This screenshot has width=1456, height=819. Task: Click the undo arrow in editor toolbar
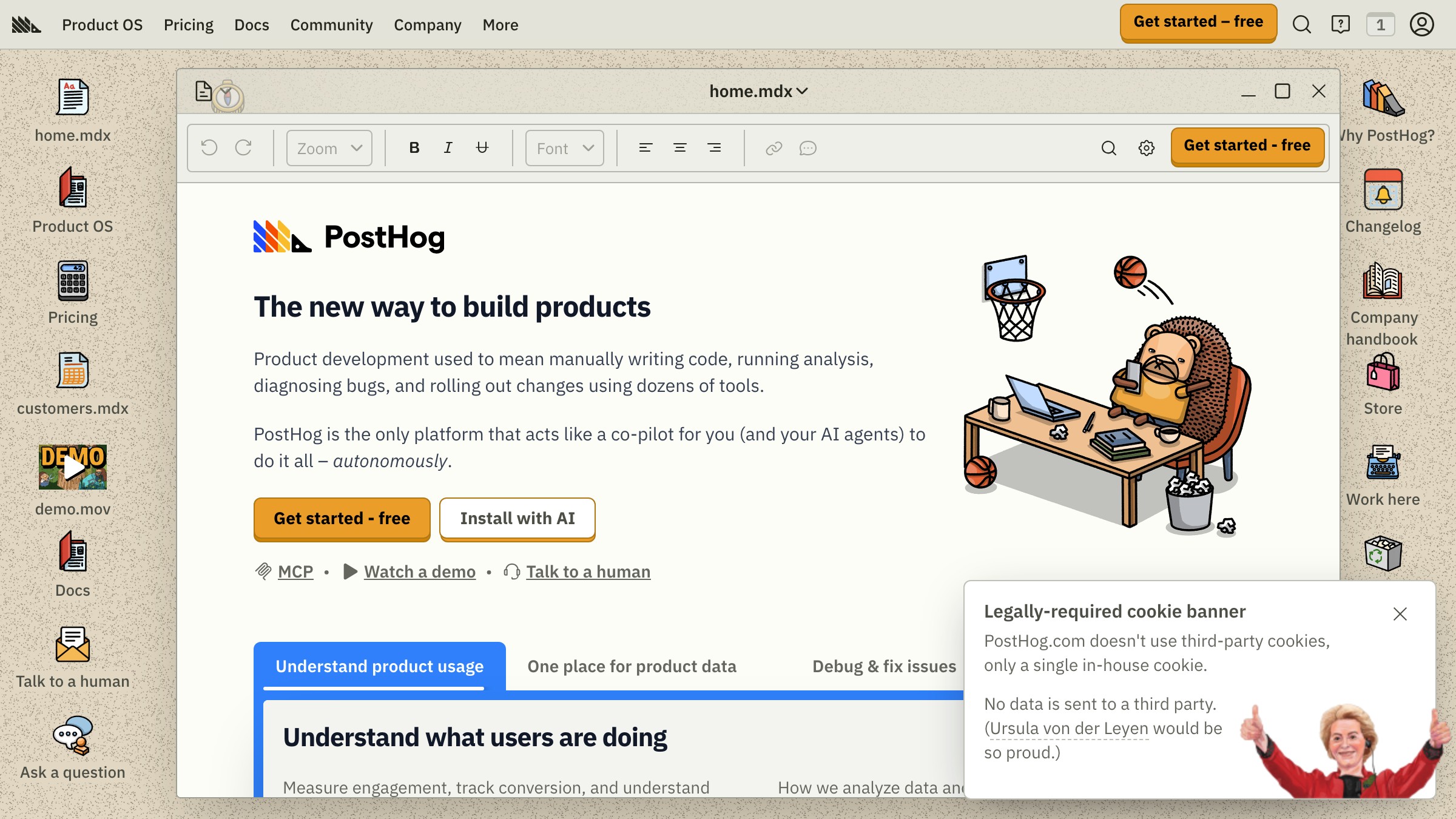[x=209, y=148]
